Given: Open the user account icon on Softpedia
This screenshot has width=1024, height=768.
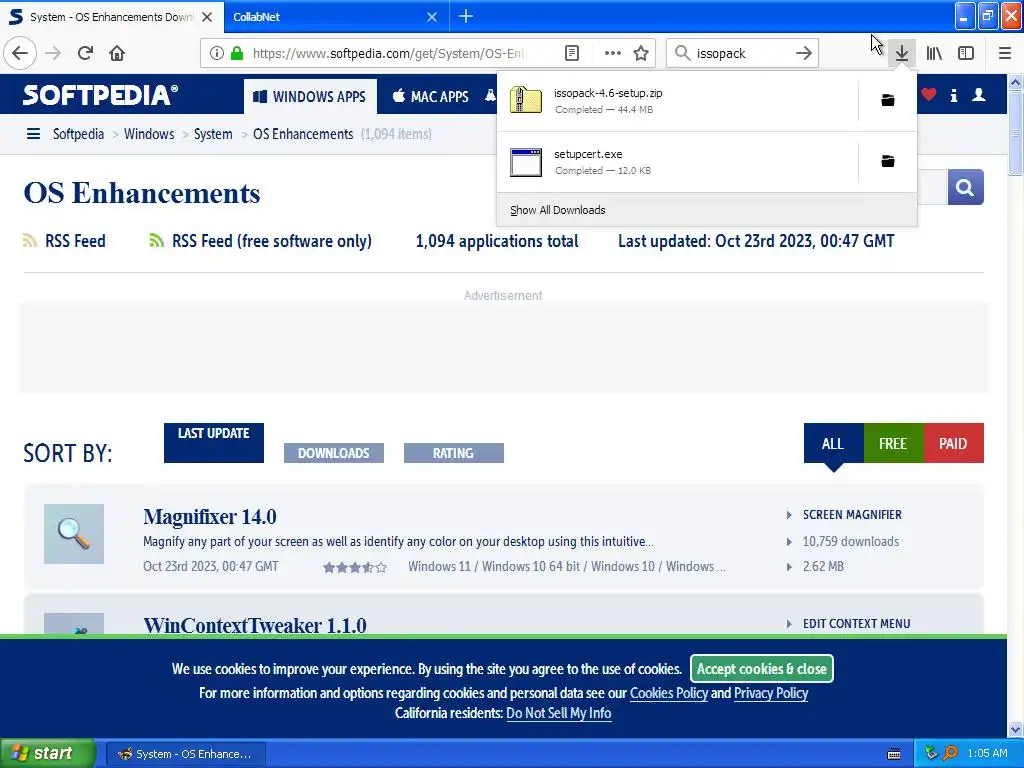Looking at the screenshot, I should pyautogui.click(x=979, y=95).
